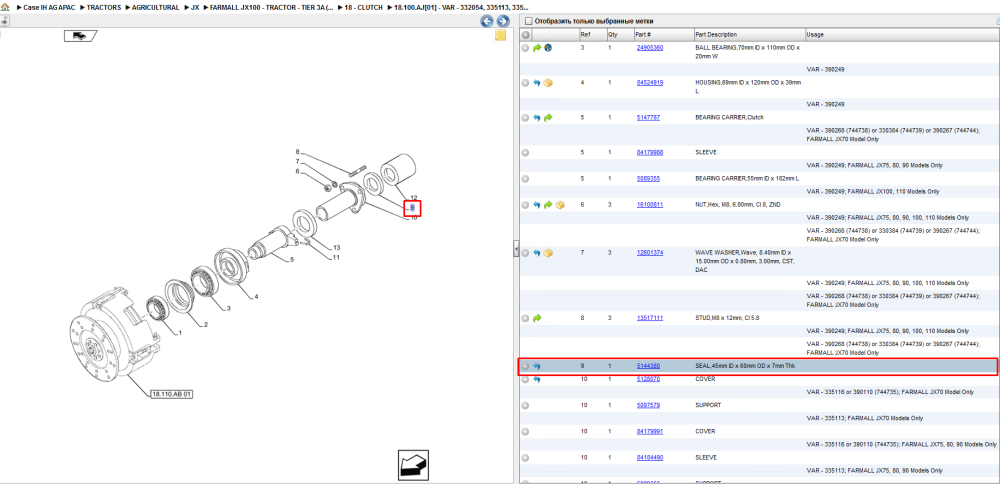Toggle selection circle for SLEEVE 84179988 row
Image resolution: width=1000 pixels, height=484 pixels.
[x=526, y=153]
